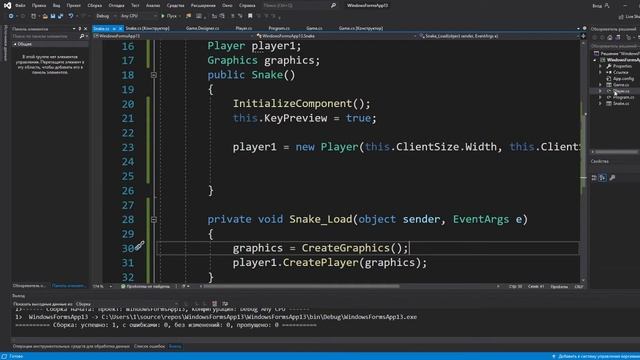Close the toolbox panel
The width and height of the screenshot is (640, 360).
(85, 29)
